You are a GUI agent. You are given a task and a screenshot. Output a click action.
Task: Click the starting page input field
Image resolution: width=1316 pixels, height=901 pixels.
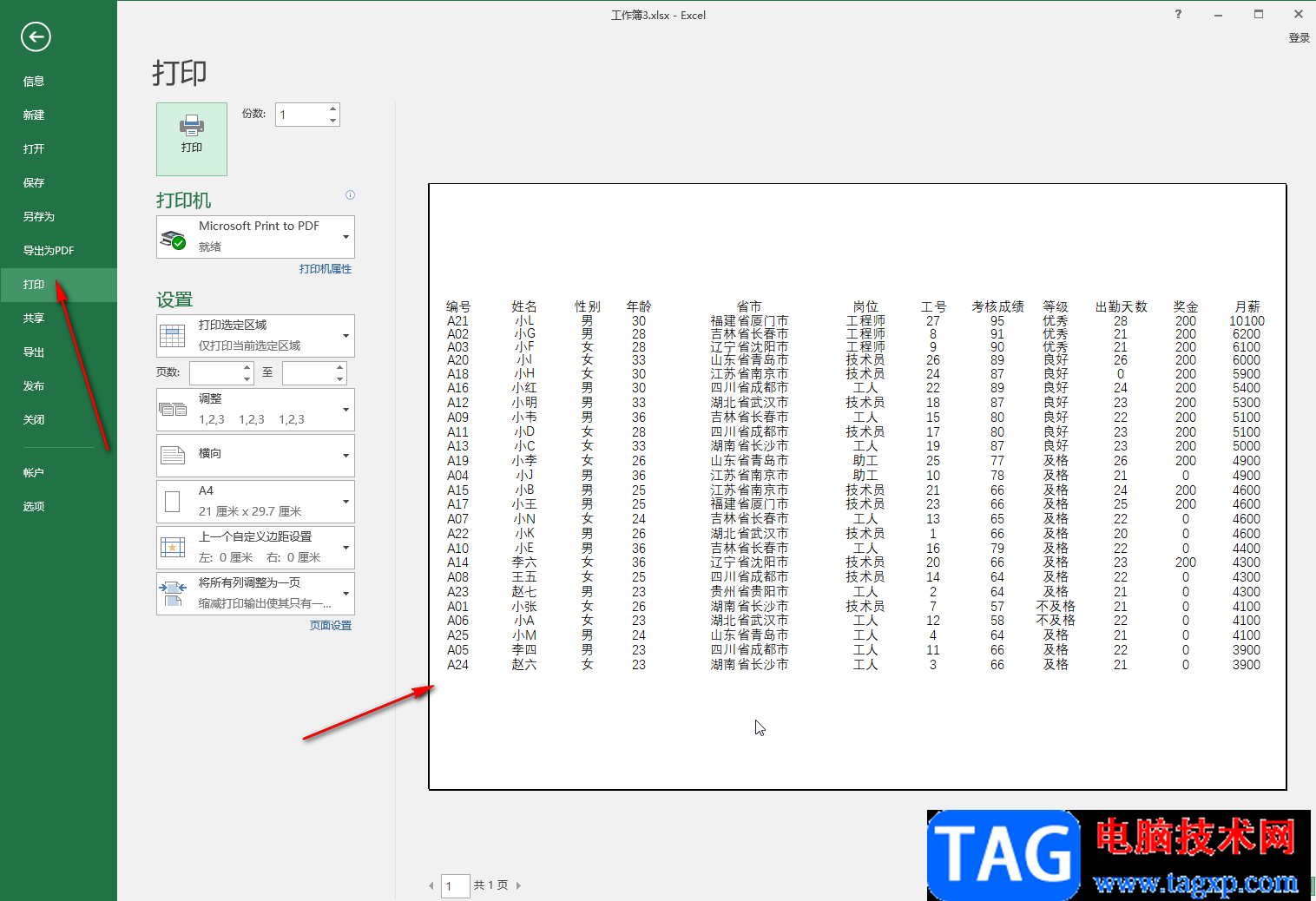click(x=215, y=373)
